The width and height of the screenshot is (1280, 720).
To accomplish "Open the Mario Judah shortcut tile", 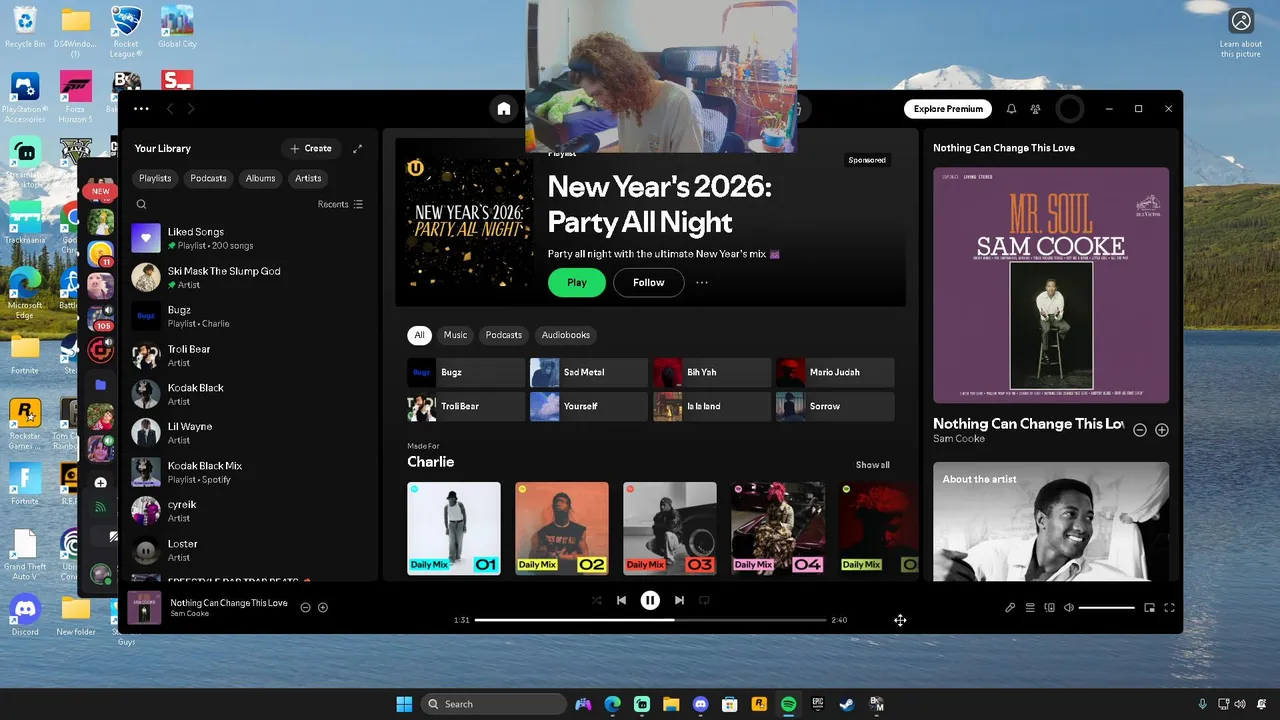I will [x=834, y=372].
